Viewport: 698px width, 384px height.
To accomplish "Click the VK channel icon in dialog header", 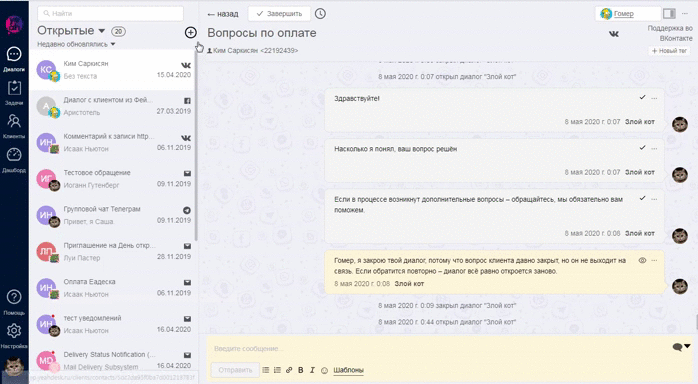I will click(614, 34).
